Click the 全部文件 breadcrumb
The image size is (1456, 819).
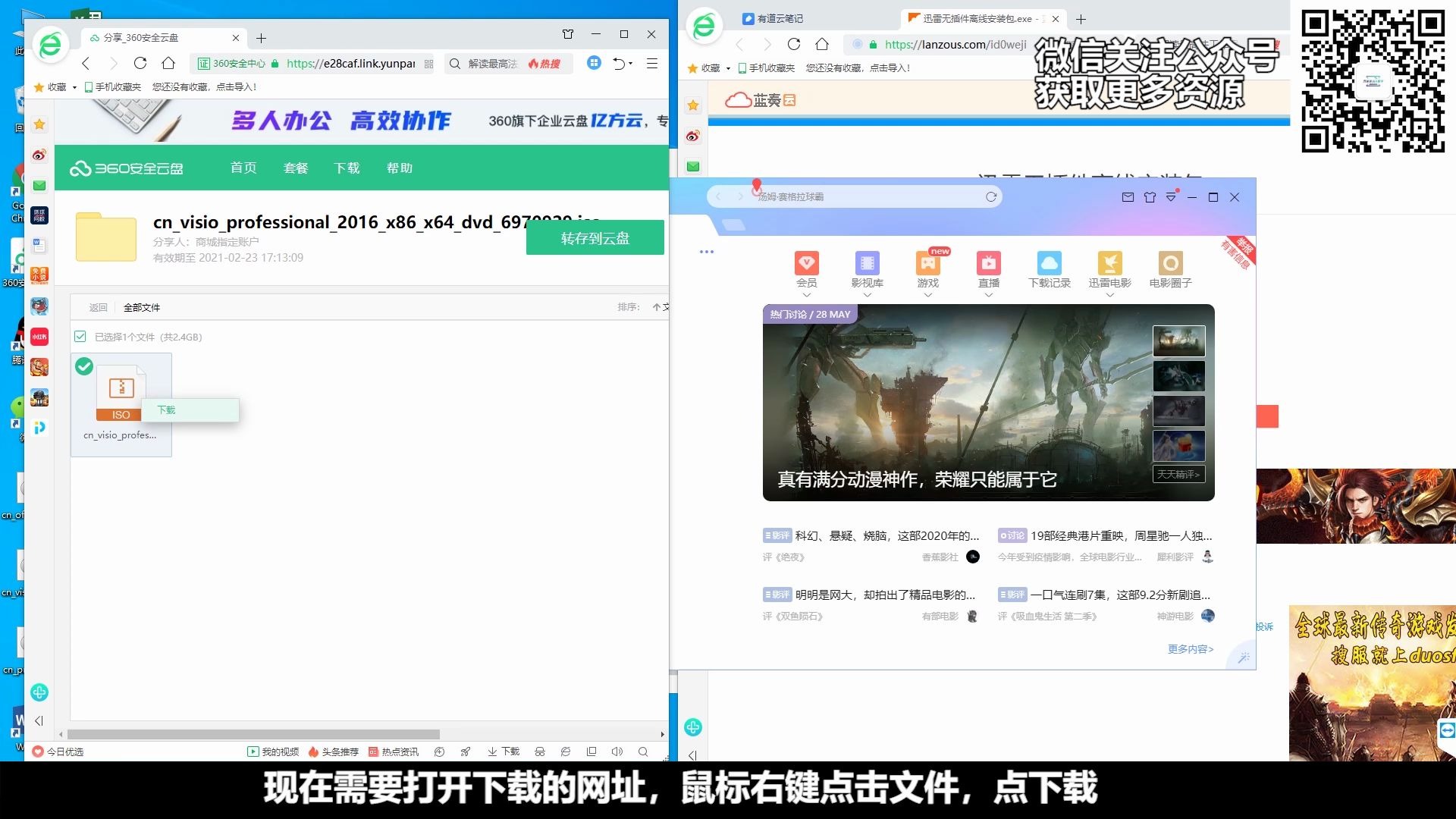click(142, 307)
